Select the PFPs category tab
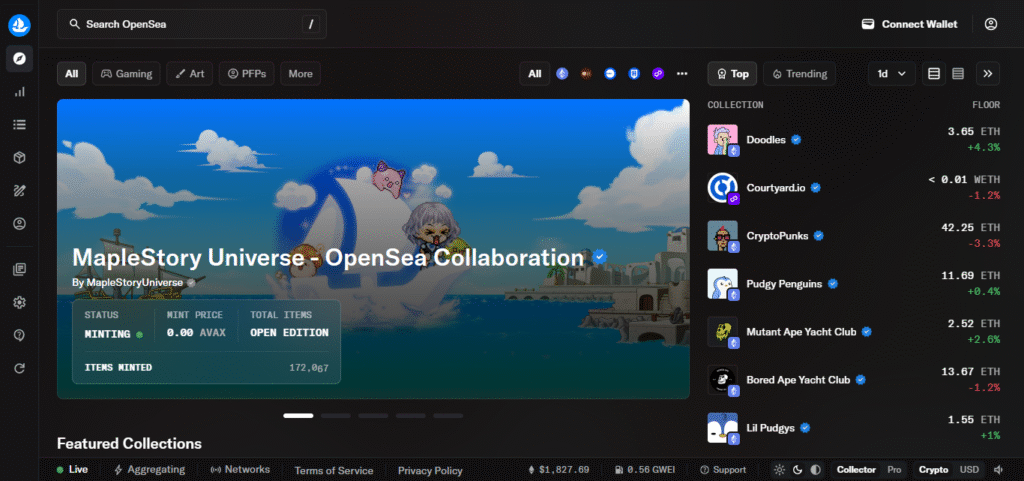 [247, 74]
